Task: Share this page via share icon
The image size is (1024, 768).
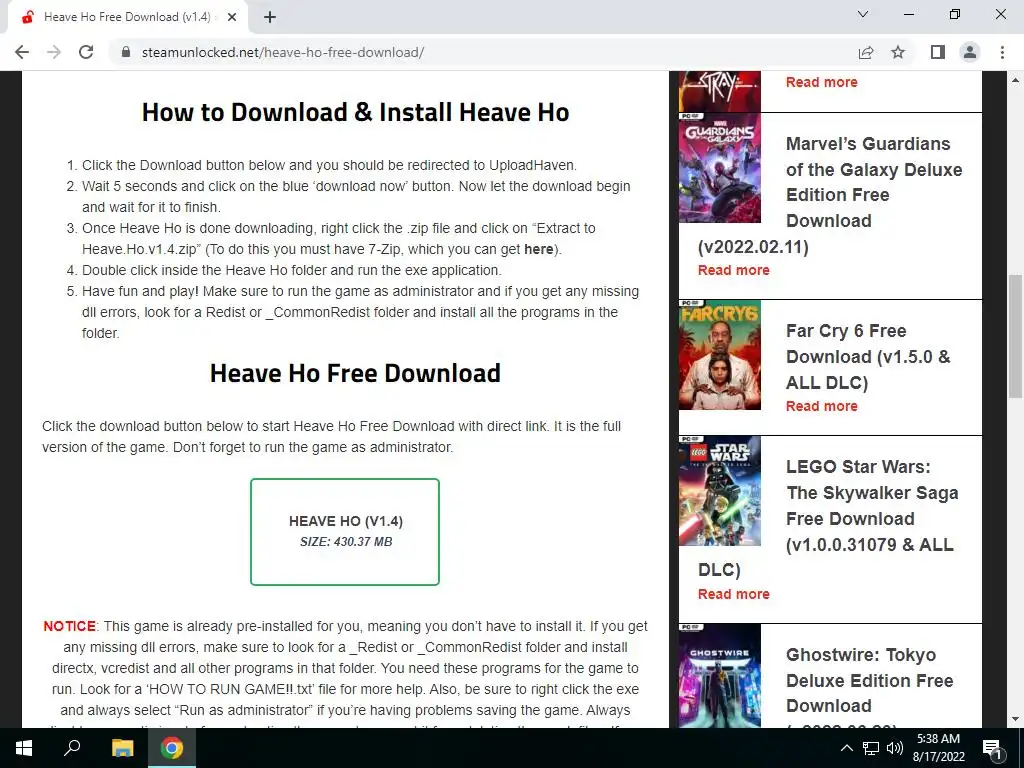Action: pyautogui.click(x=866, y=52)
